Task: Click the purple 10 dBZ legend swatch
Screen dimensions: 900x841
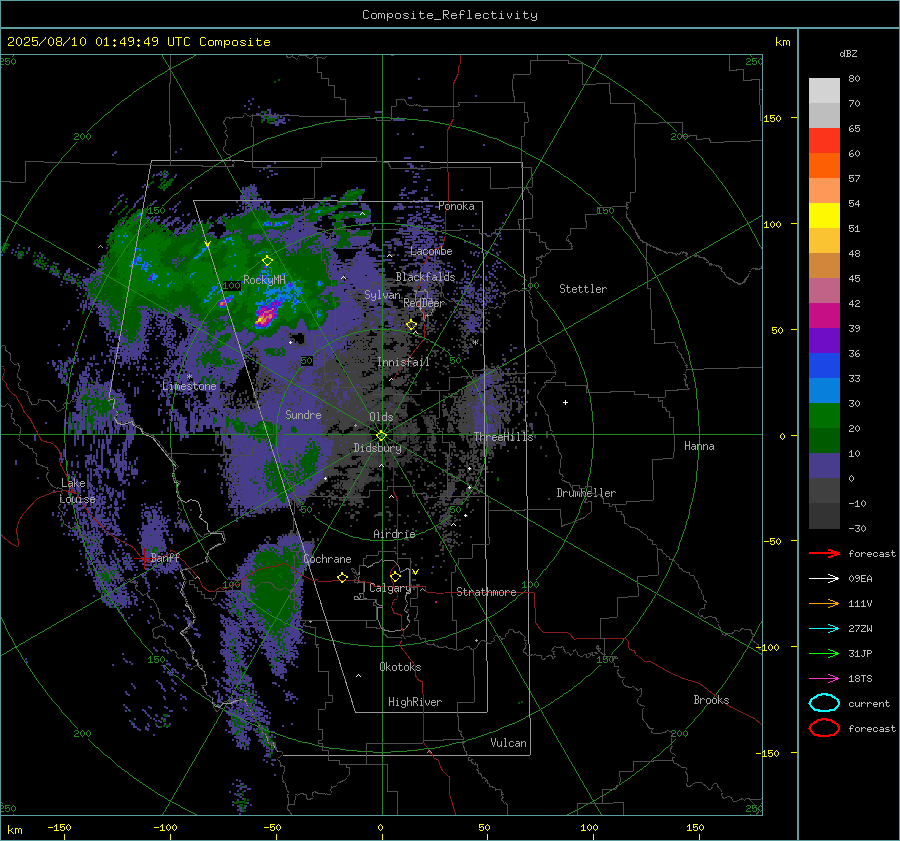Action: pyautogui.click(x=824, y=465)
